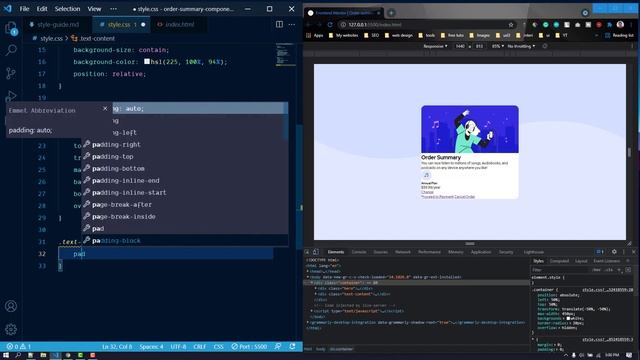
Task: Show errors and warnings in status bar
Action: coord(19,347)
